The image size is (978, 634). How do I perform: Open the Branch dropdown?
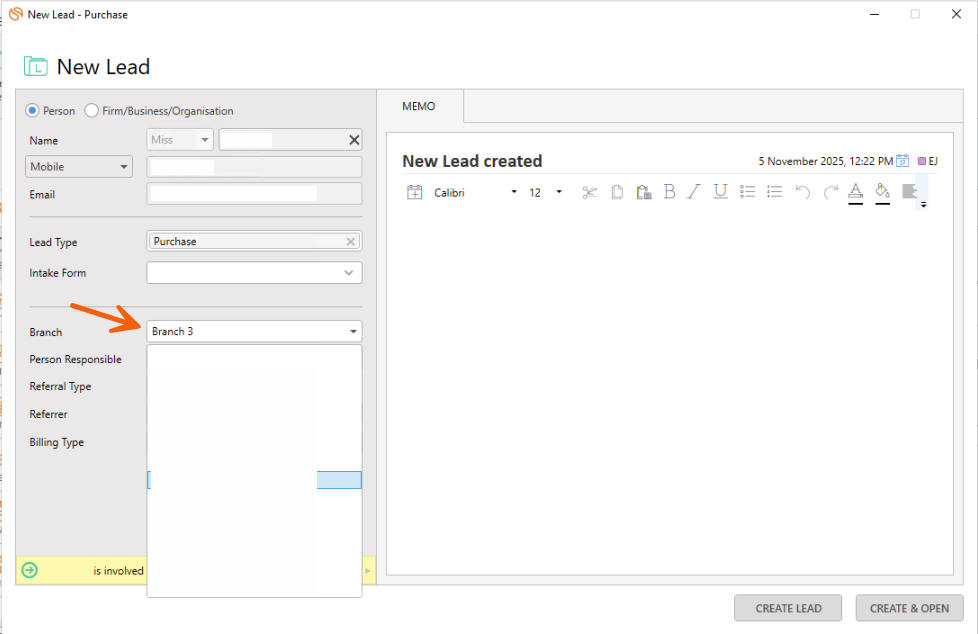click(353, 332)
